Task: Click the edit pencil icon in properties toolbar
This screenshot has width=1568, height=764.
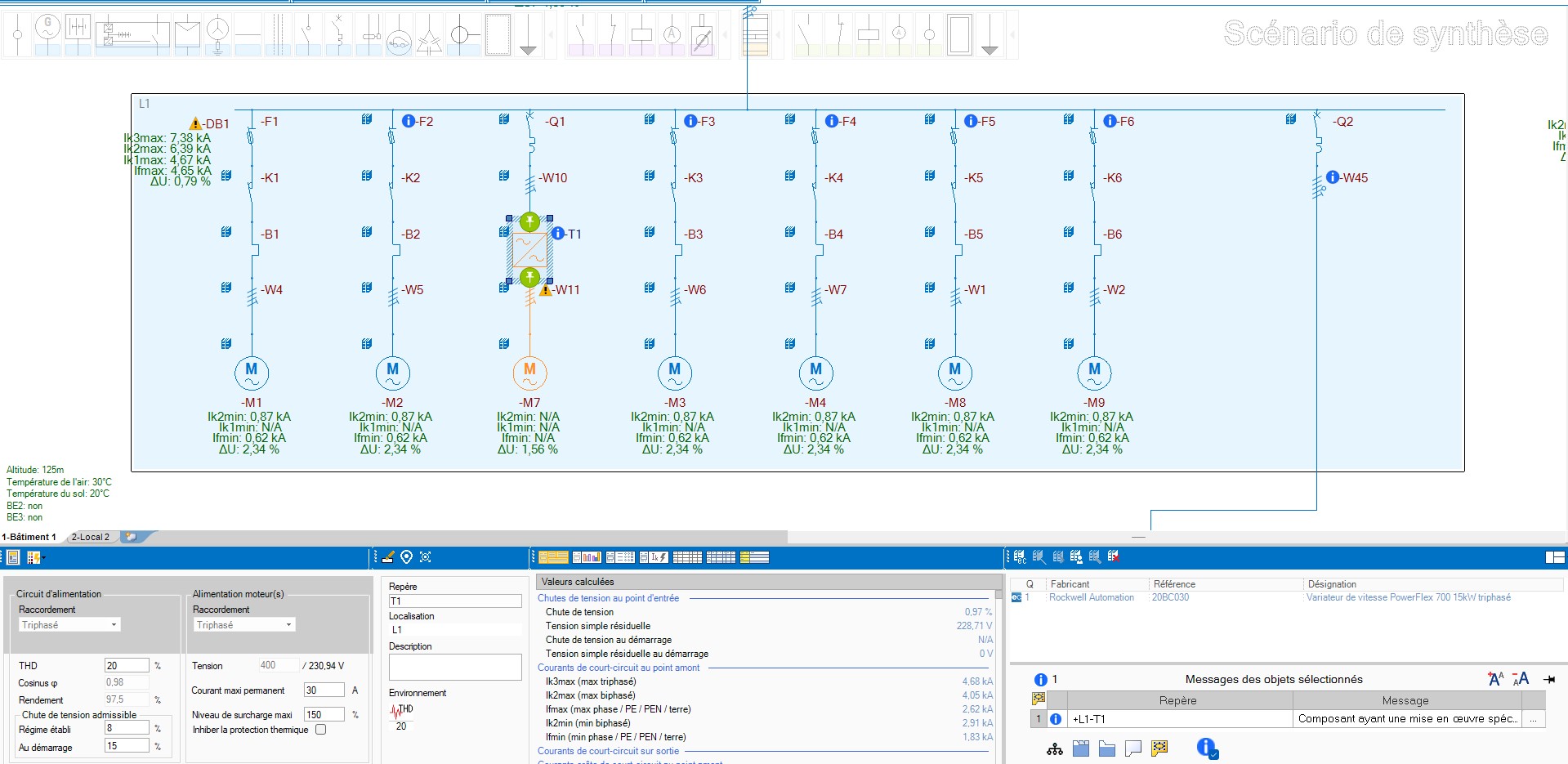Action: click(x=388, y=556)
